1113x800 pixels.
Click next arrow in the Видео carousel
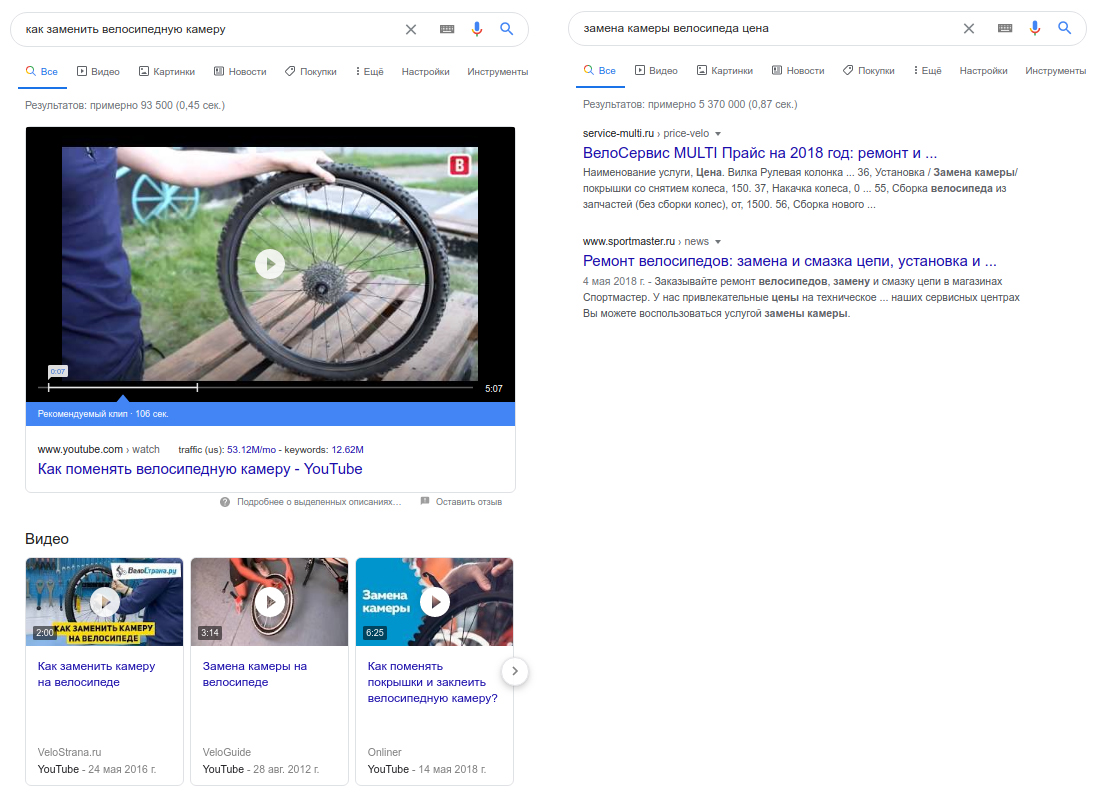[x=514, y=671]
